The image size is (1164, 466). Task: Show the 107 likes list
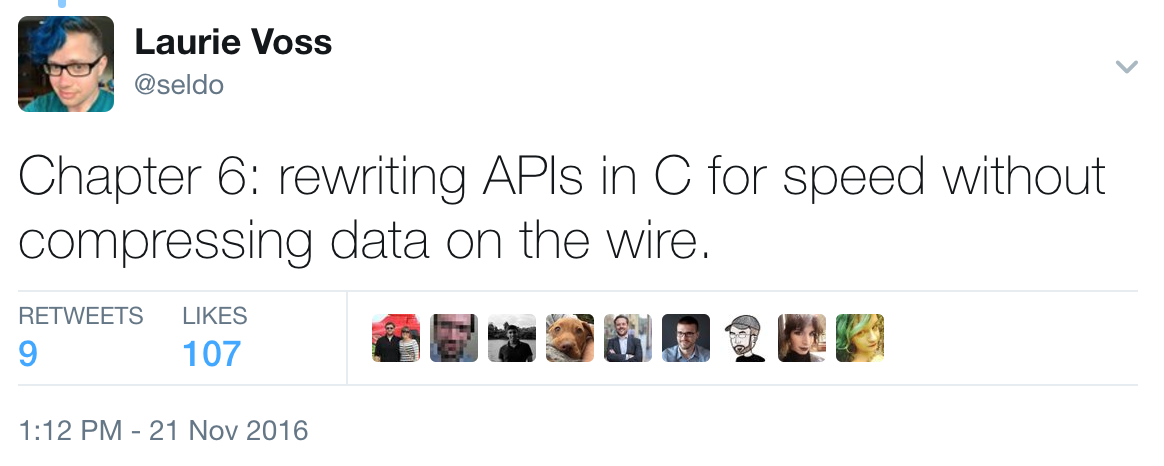[212, 353]
